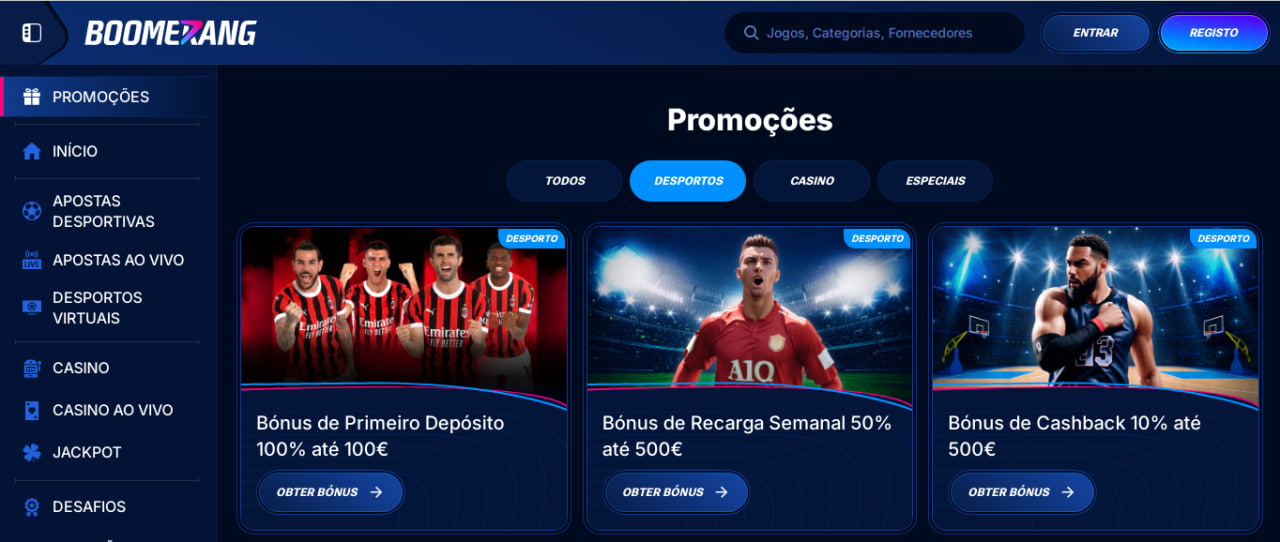This screenshot has height=542, width=1280.
Task: Click the Desafios medal icon
Action: tap(32, 507)
